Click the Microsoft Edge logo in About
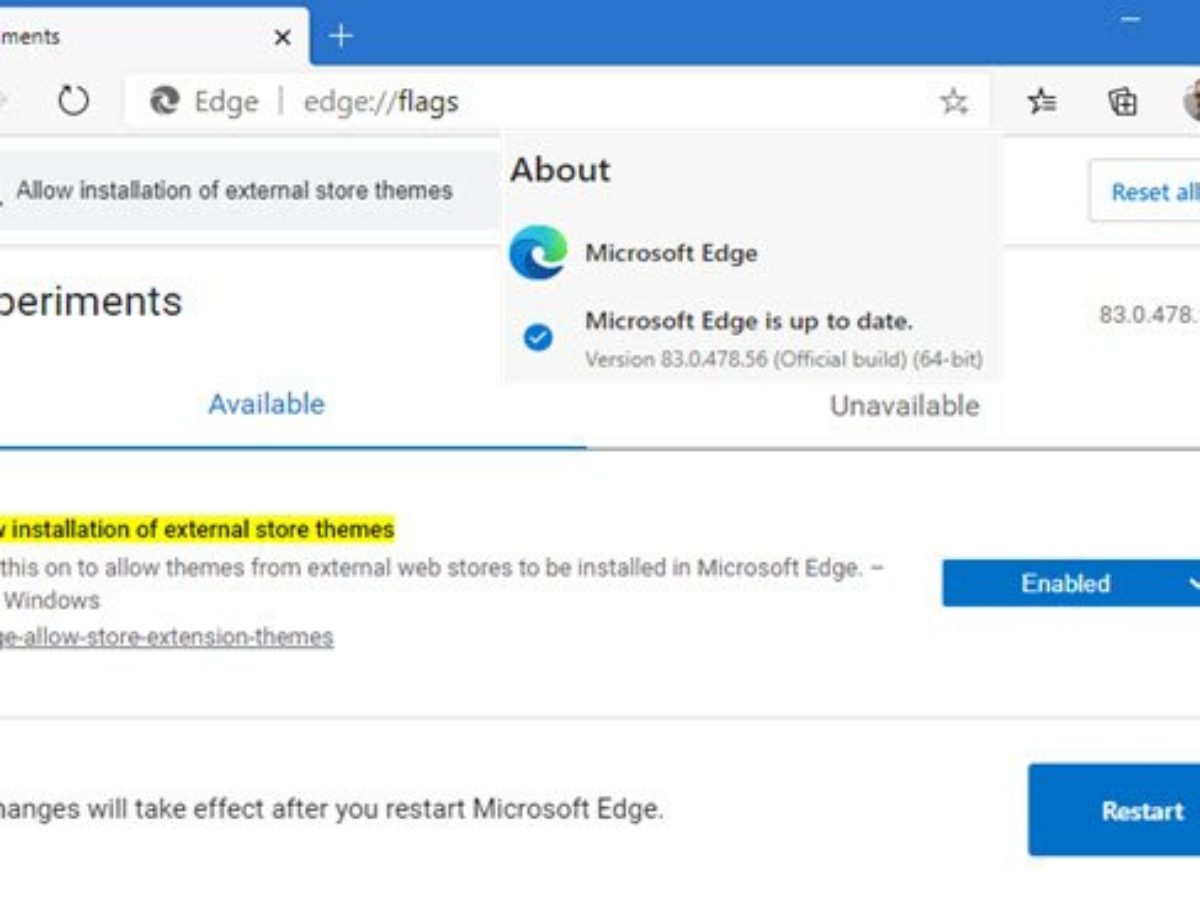 point(537,253)
